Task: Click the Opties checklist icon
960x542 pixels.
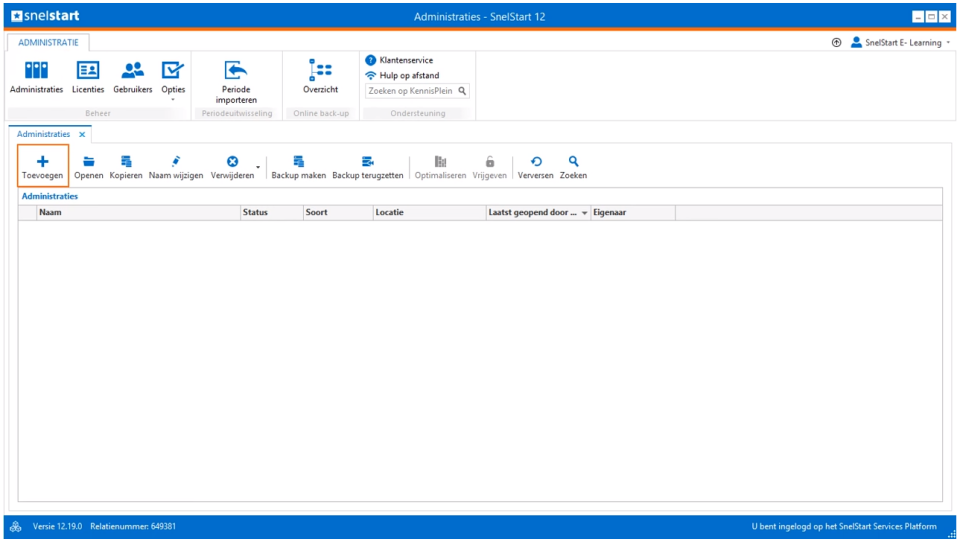Action: [173, 70]
